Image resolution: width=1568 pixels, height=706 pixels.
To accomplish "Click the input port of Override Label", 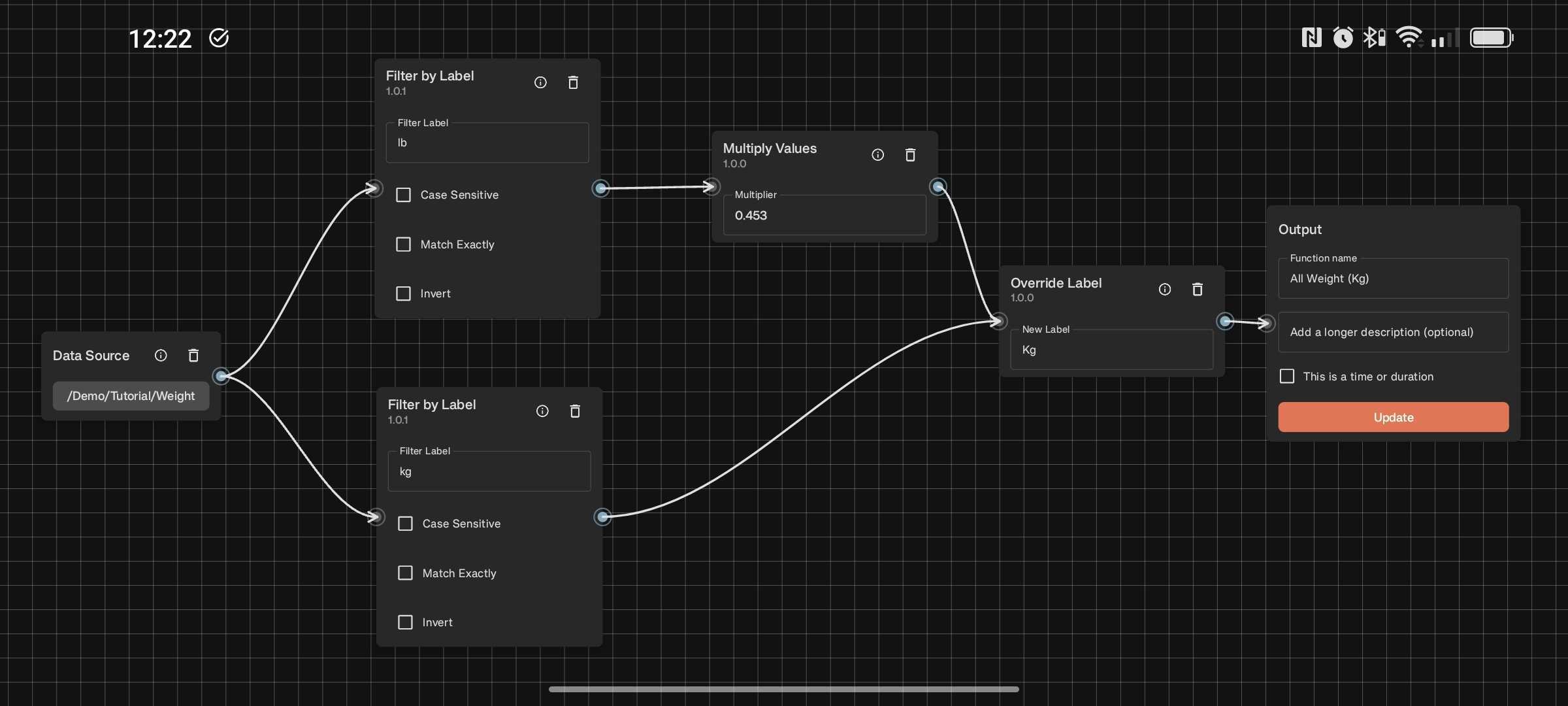I will [x=998, y=321].
